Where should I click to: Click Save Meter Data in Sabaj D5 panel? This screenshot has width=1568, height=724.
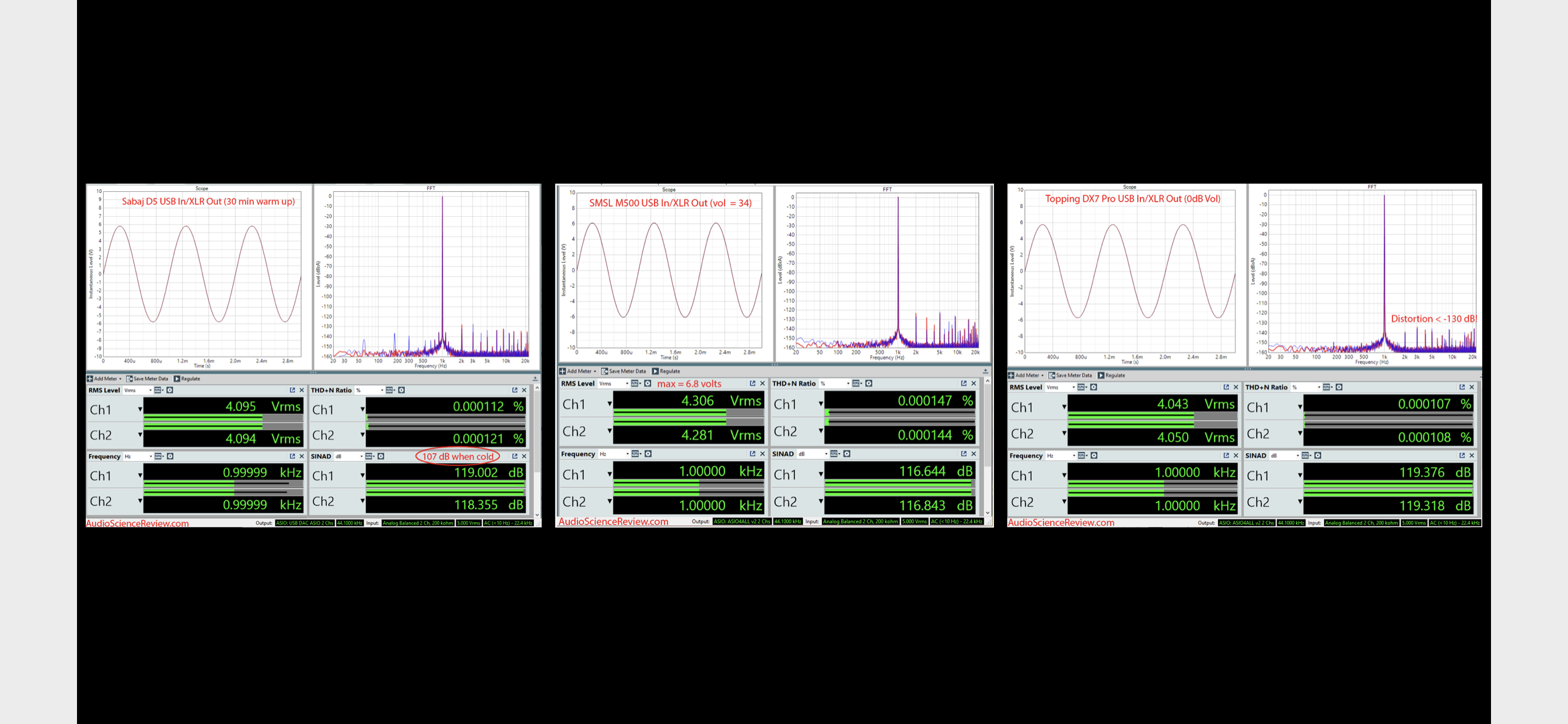click(x=148, y=378)
